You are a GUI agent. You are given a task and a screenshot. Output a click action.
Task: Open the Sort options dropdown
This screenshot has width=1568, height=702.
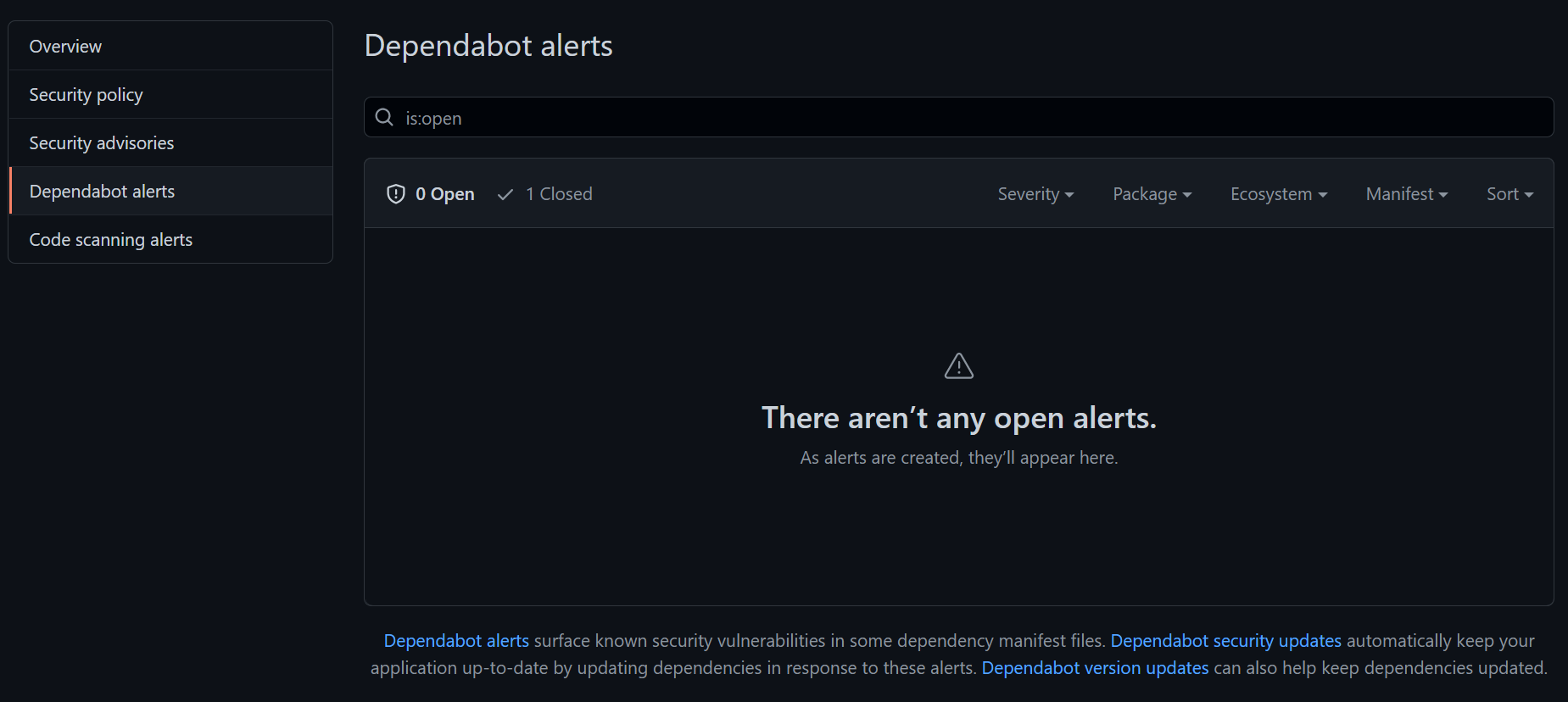click(1509, 194)
